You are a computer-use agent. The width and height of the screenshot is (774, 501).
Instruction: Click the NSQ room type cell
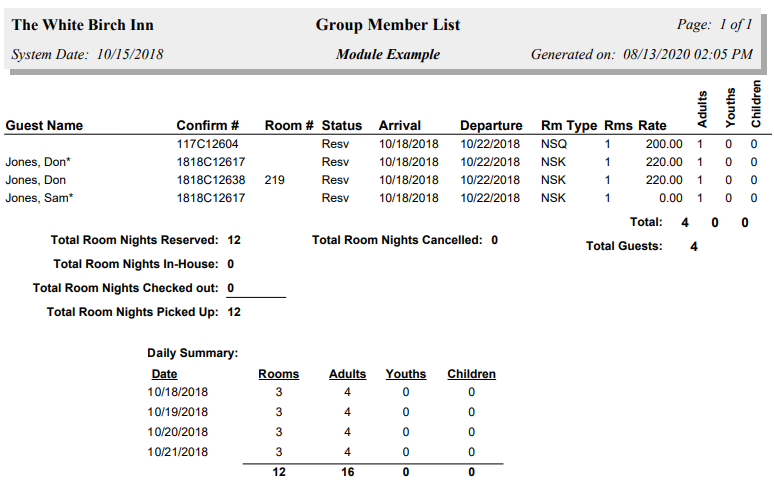[x=554, y=144]
